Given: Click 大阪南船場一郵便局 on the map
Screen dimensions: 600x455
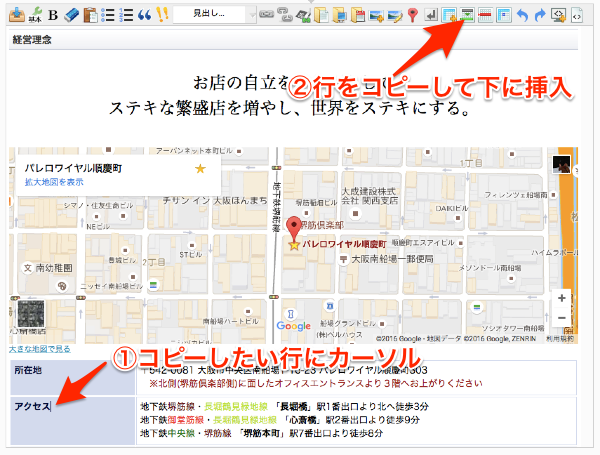Looking at the screenshot, I should point(392,259).
